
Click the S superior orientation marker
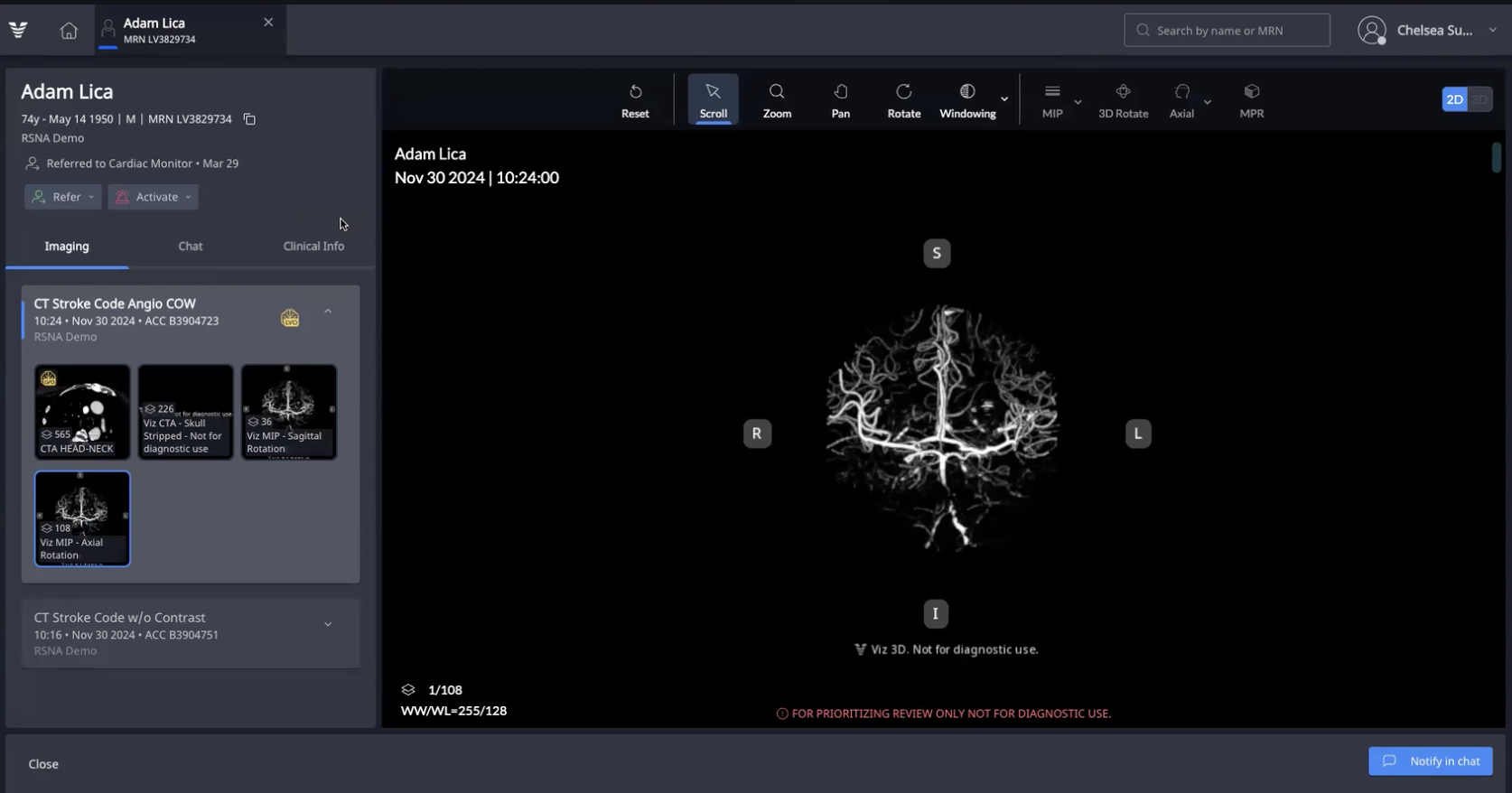[x=937, y=253]
